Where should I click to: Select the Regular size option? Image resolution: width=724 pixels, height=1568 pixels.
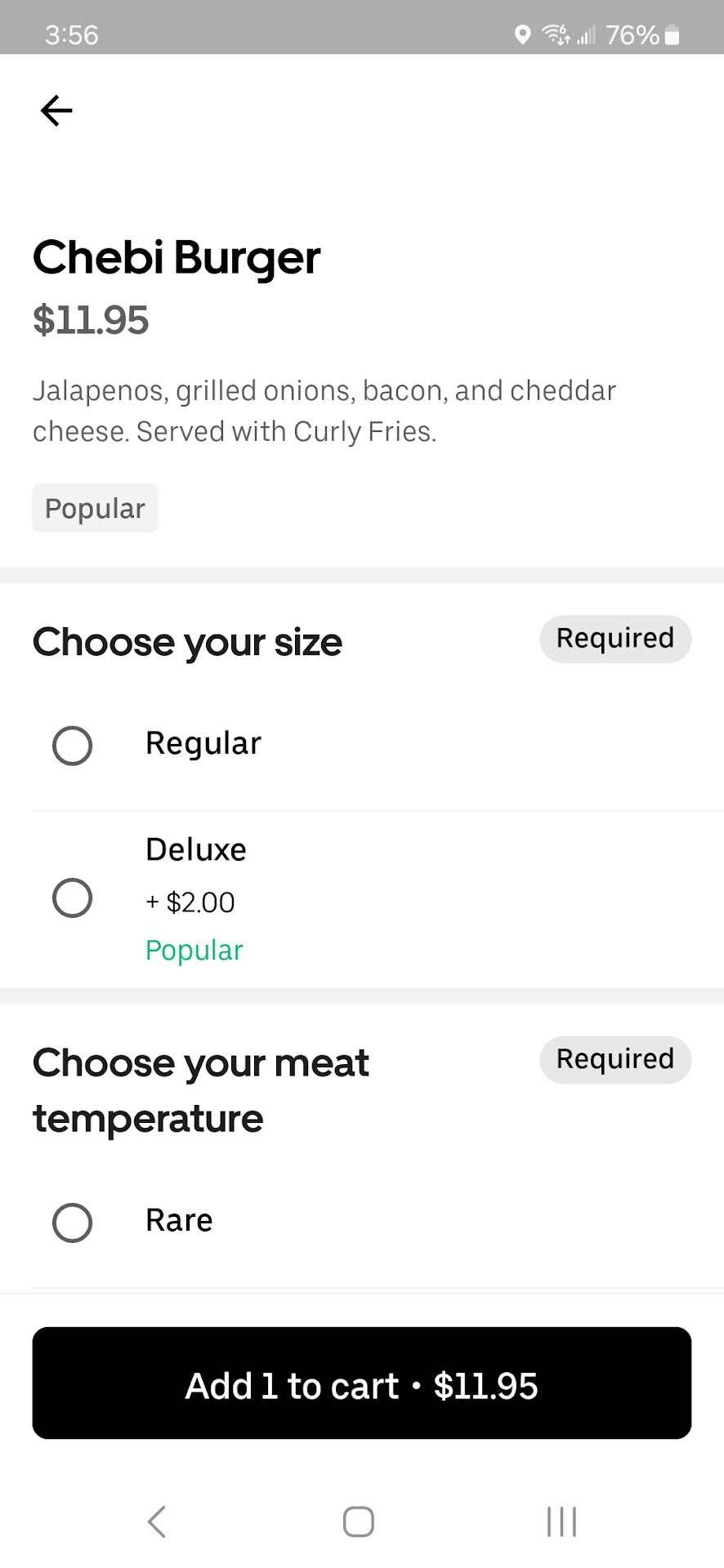click(x=72, y=745)
